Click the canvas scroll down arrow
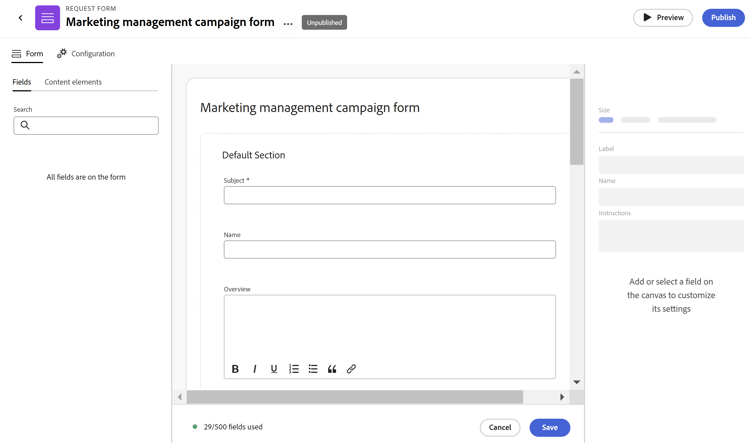750x443 pixels. [576, 382]
